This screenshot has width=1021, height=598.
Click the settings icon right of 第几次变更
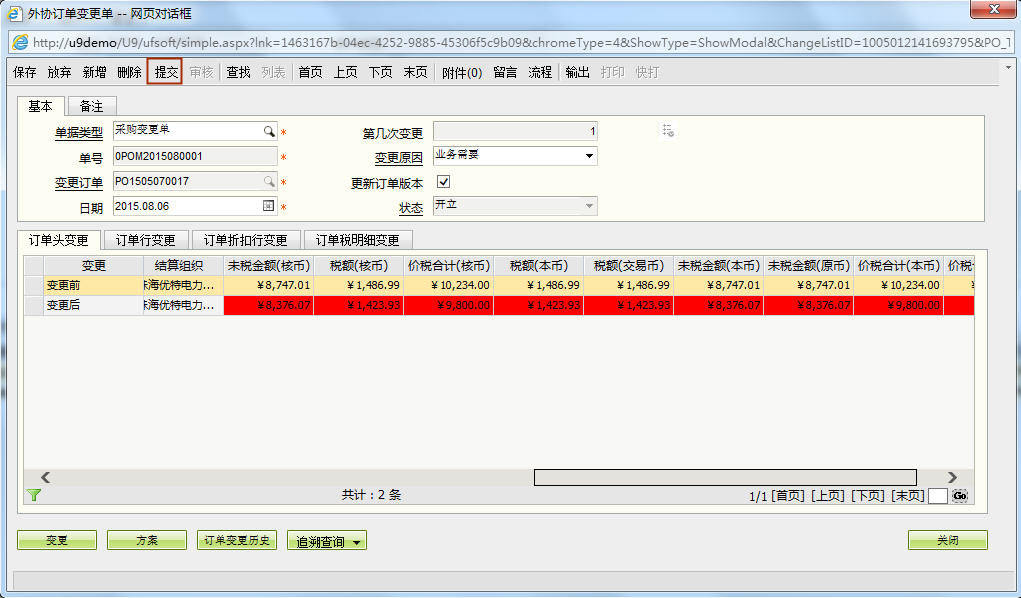coord(668,131)
